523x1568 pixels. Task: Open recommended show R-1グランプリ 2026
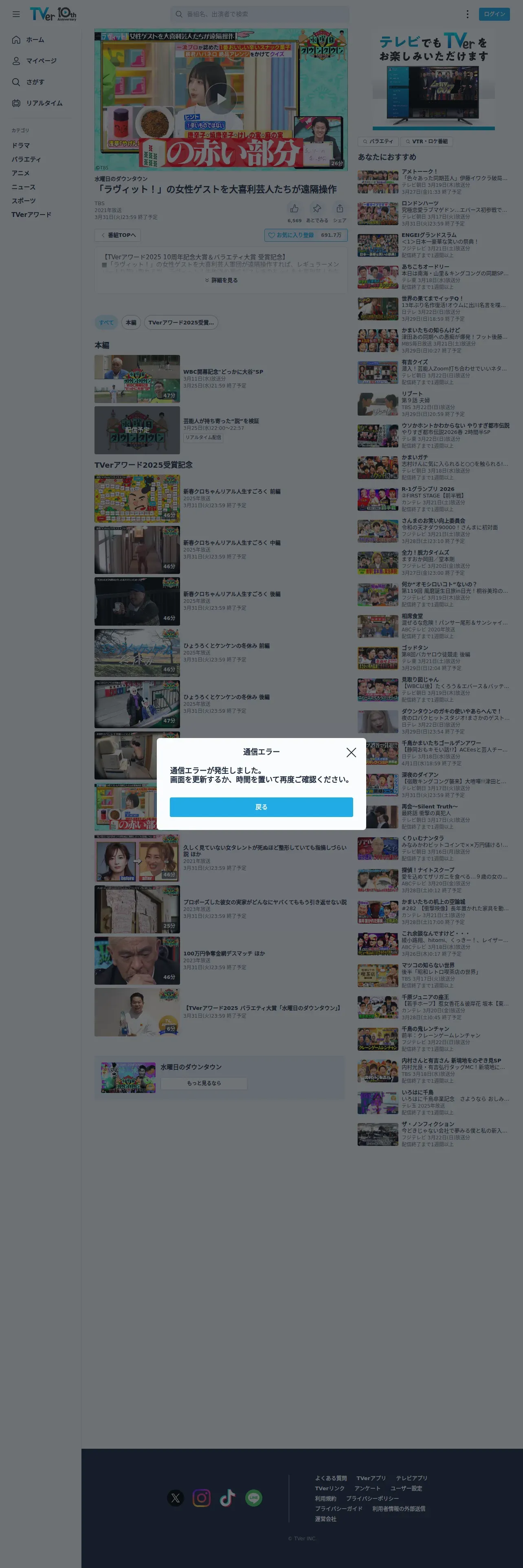tap(433, 499)
